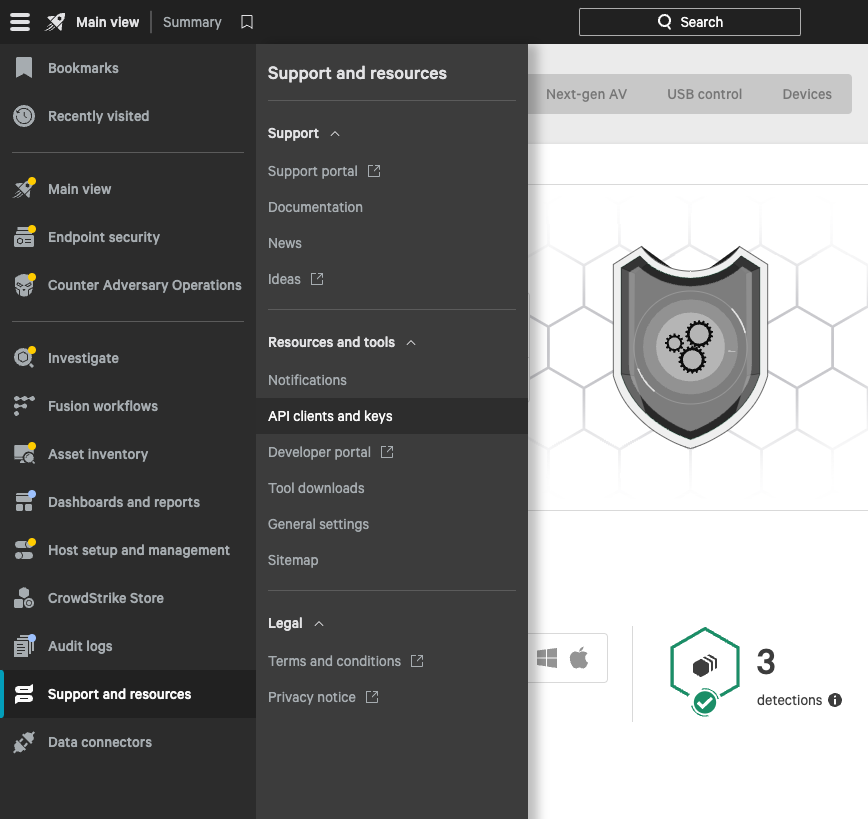Go to Tool downloads
This screenshot has width=868, height=819.
(316, 488)
